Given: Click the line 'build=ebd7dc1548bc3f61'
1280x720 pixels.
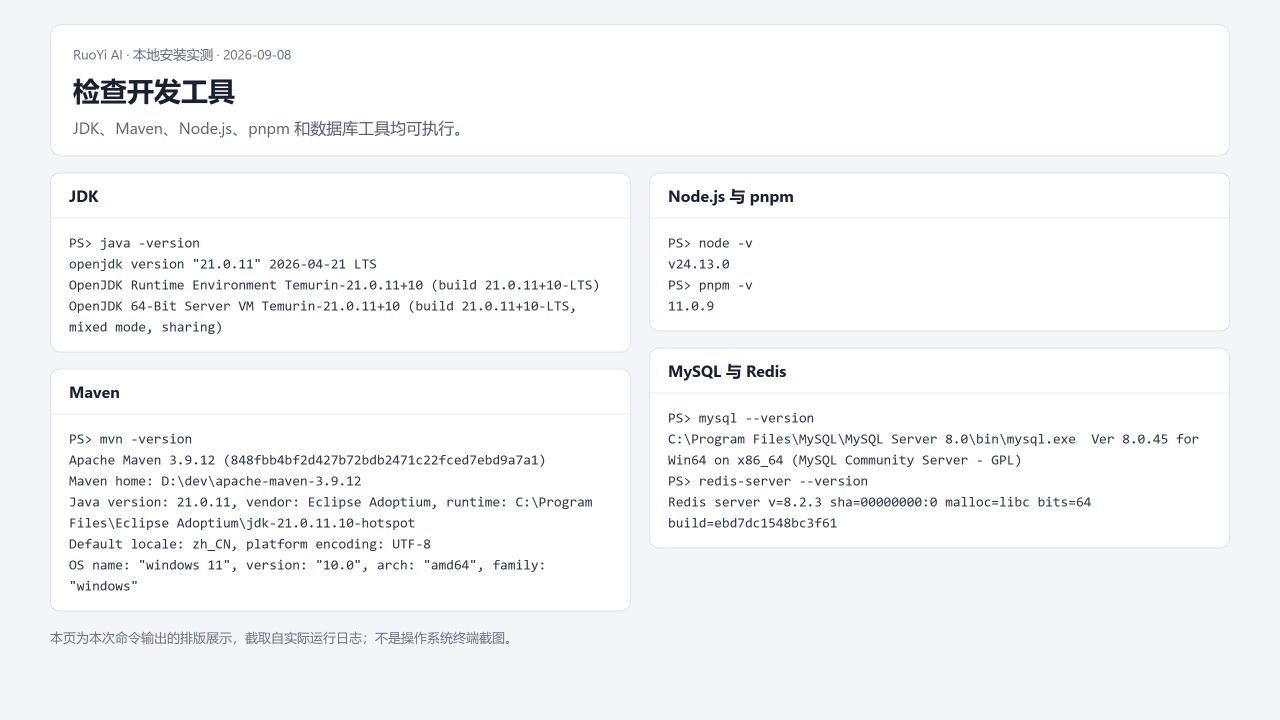Looking at the screenshot, I should (752, 523).
